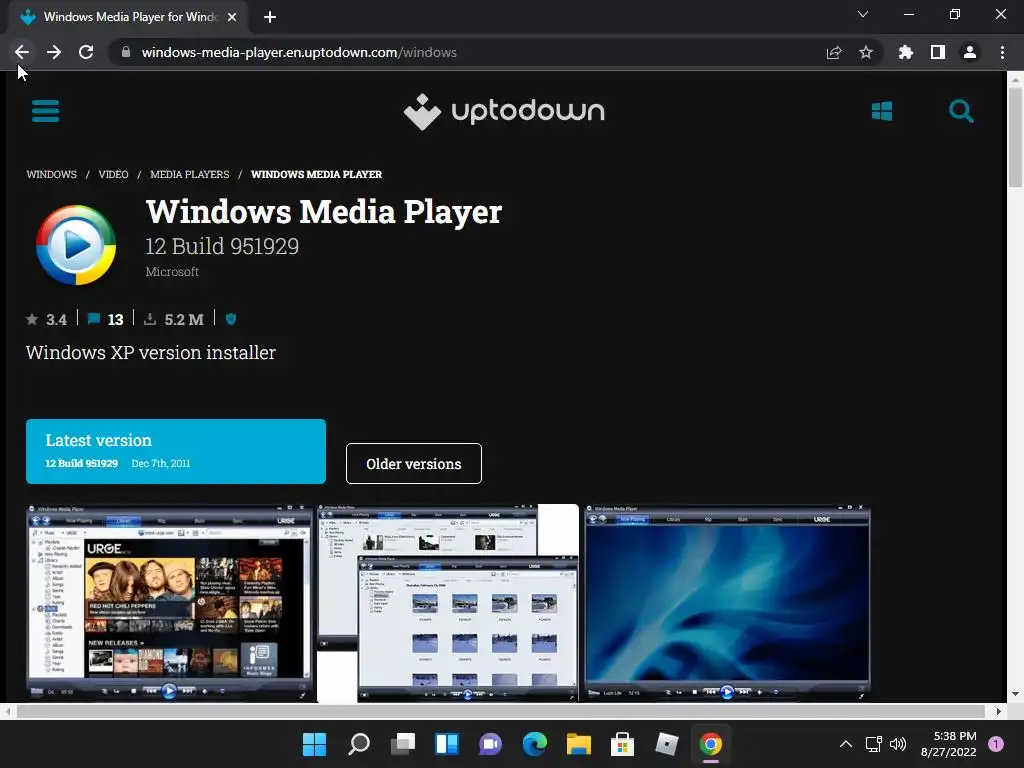
Task: Open a new browser tab
Action: 270,17
